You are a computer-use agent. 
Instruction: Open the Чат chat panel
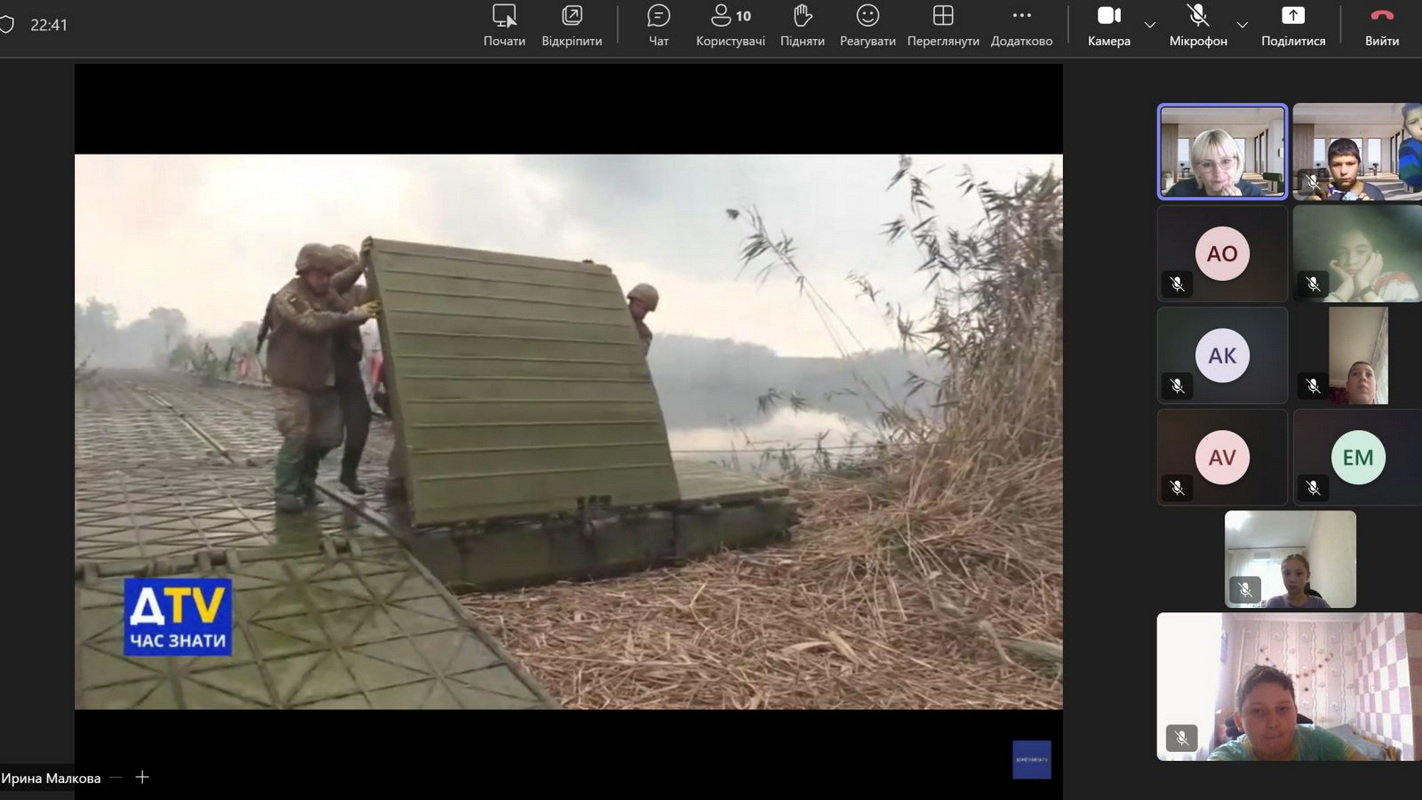(658, 26)
